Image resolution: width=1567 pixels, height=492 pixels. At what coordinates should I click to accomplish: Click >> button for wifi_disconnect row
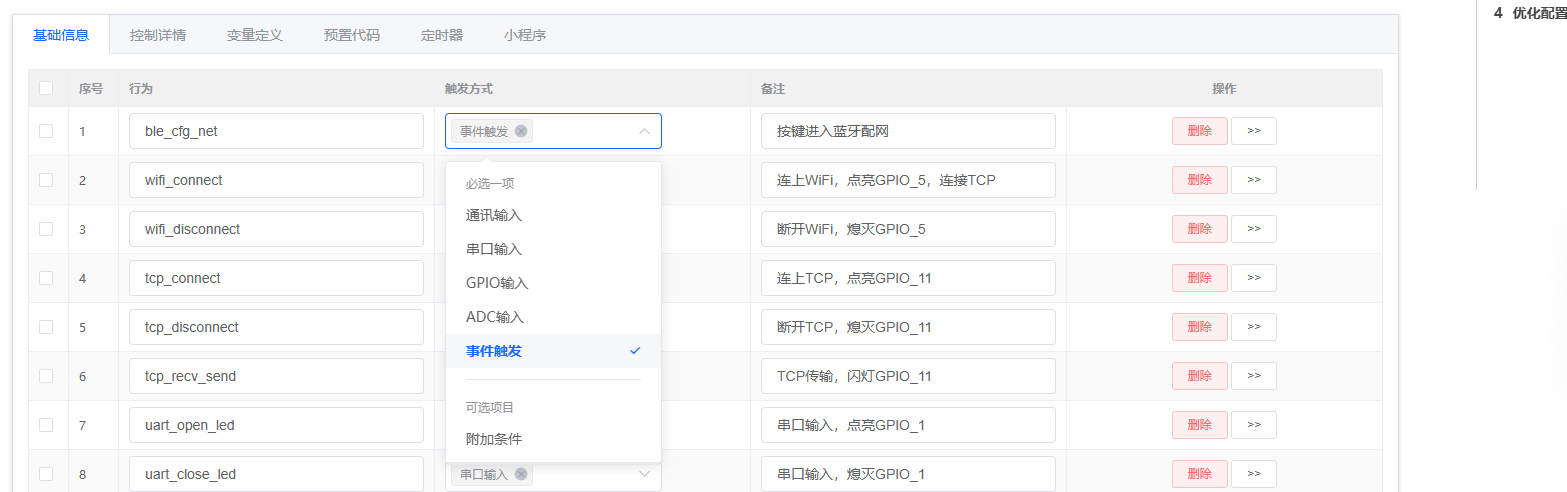1254,229
